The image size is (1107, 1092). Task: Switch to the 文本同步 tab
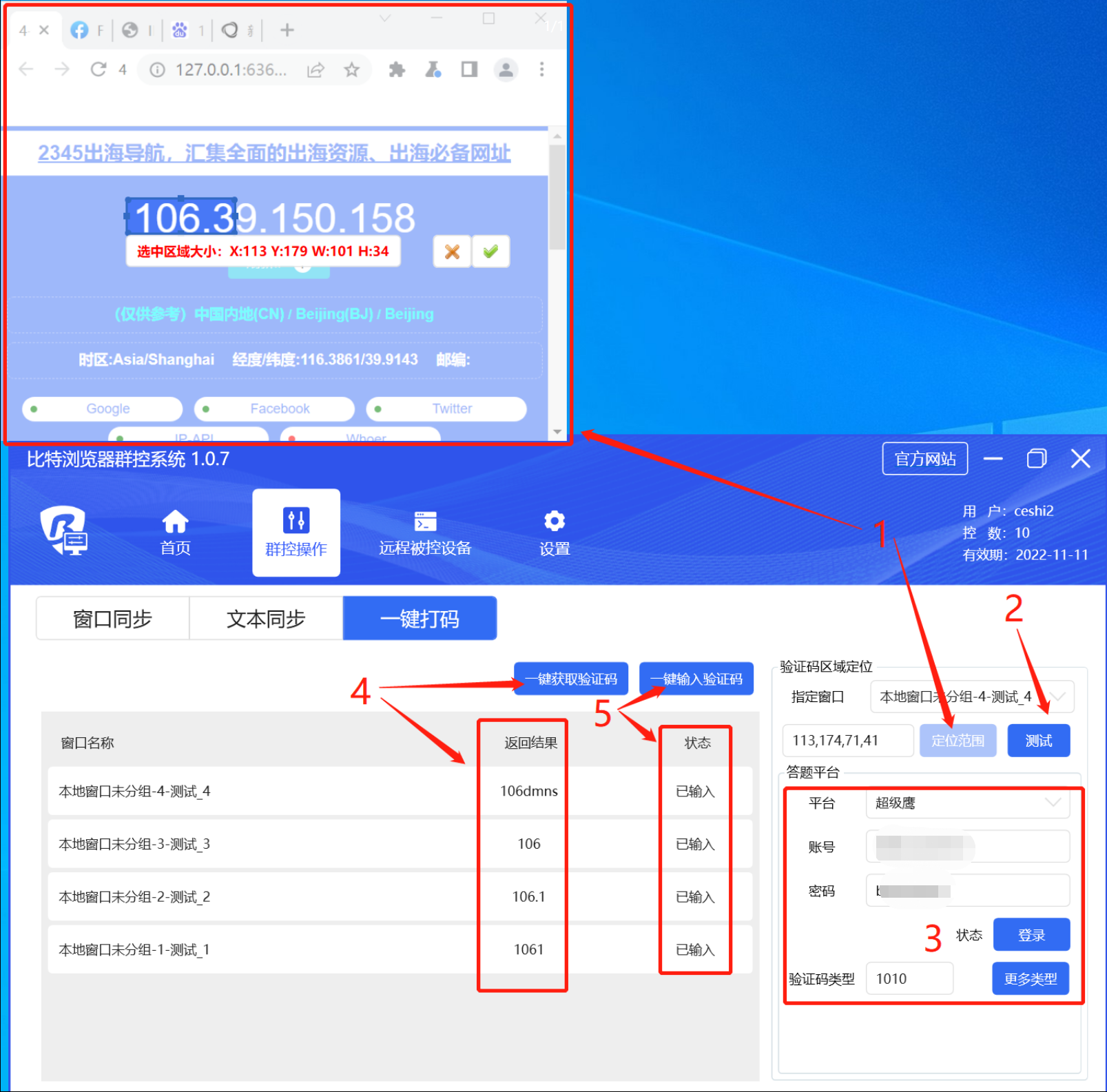point(266,619)
